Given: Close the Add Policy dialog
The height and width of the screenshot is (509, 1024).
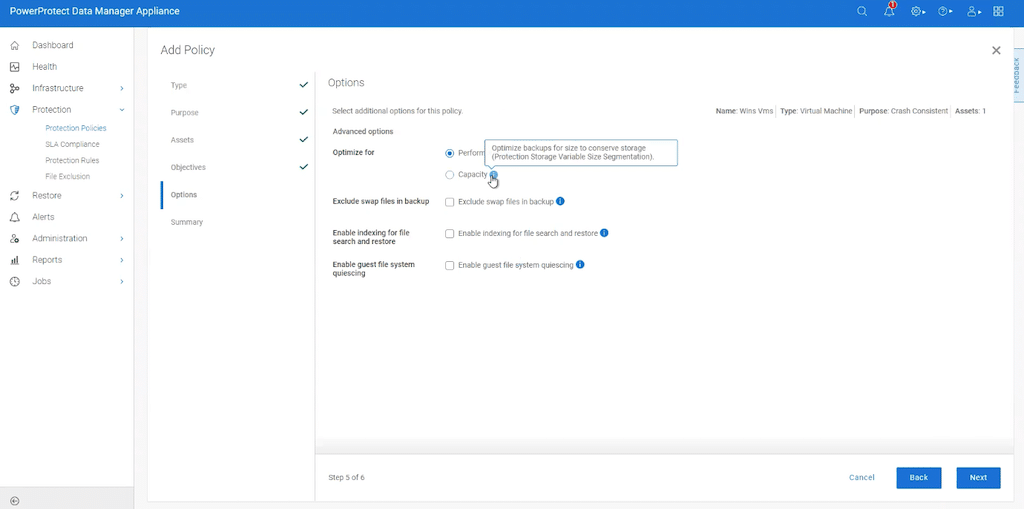Looking at the screenshot, I should (x=996, y=50).
